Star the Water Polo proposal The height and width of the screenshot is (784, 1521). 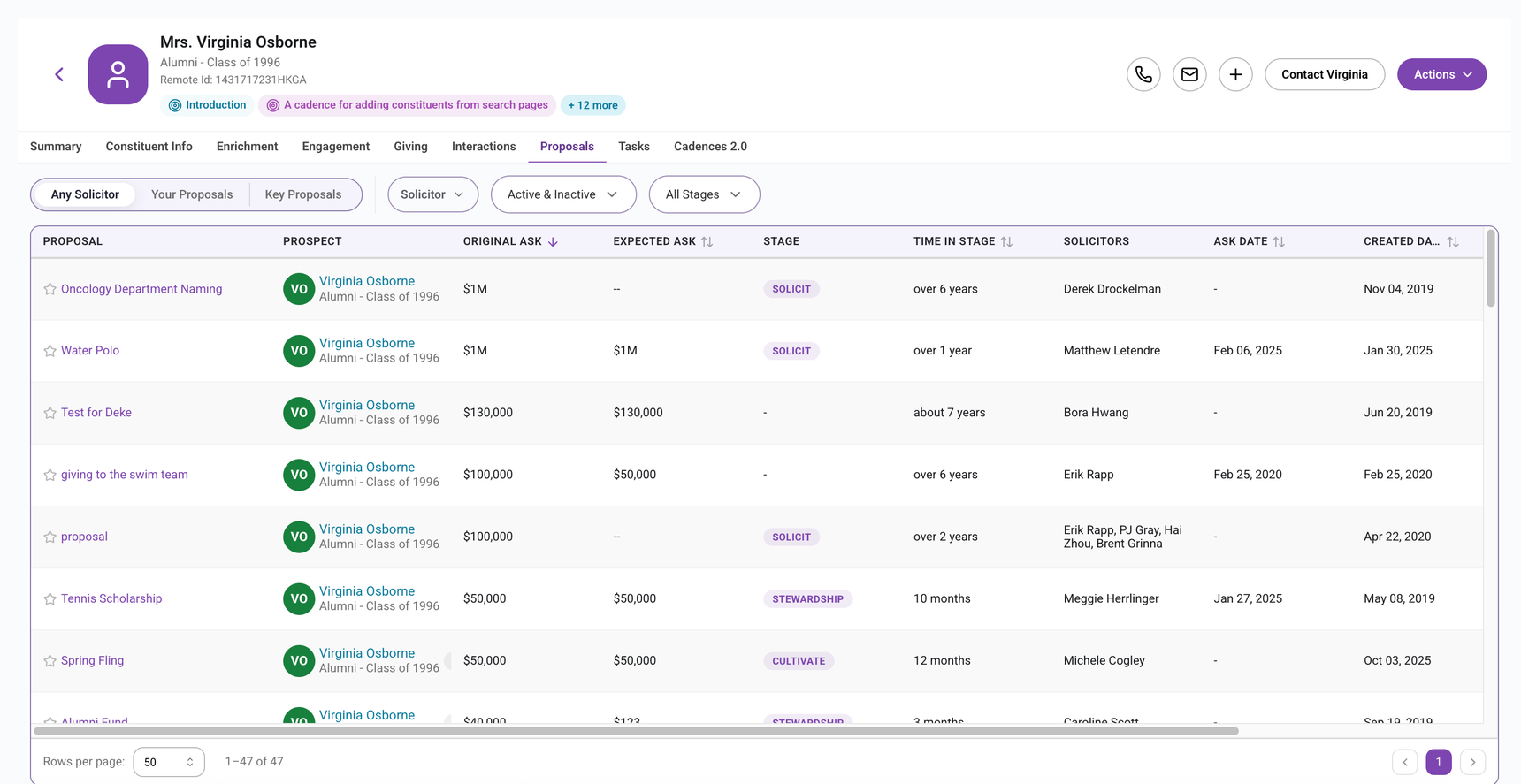click(x=50, y=351)
